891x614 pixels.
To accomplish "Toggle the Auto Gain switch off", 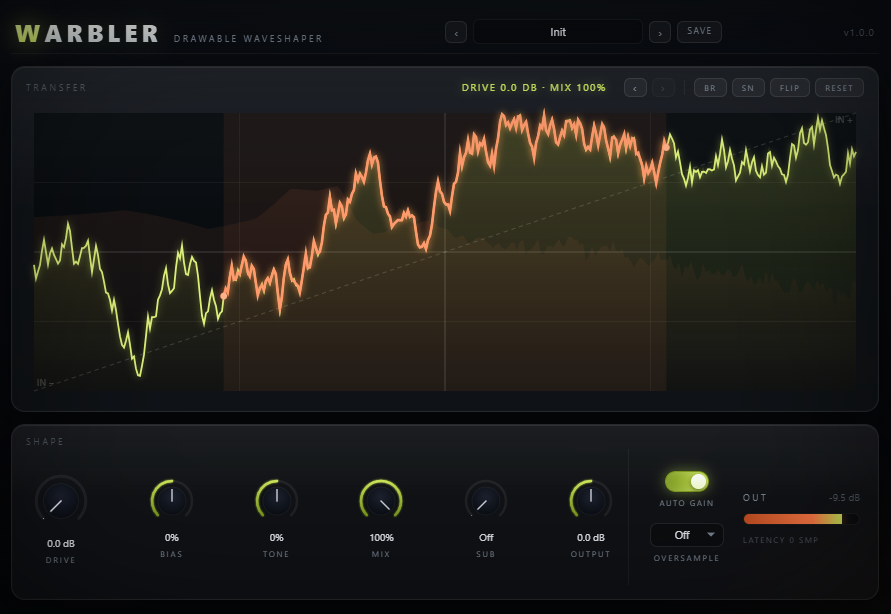I will tap(686, 482).
